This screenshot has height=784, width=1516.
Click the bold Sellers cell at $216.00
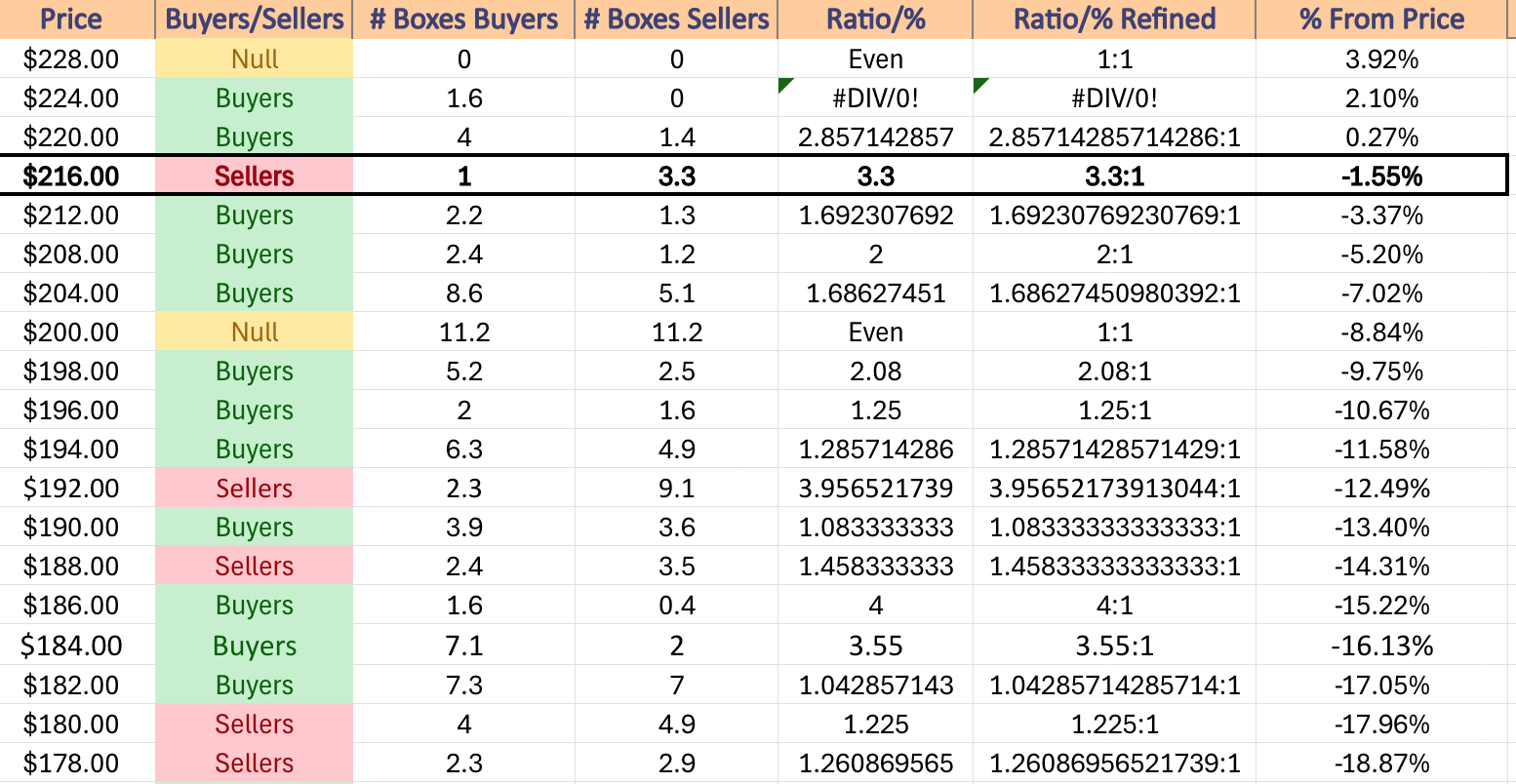(254, 176)
